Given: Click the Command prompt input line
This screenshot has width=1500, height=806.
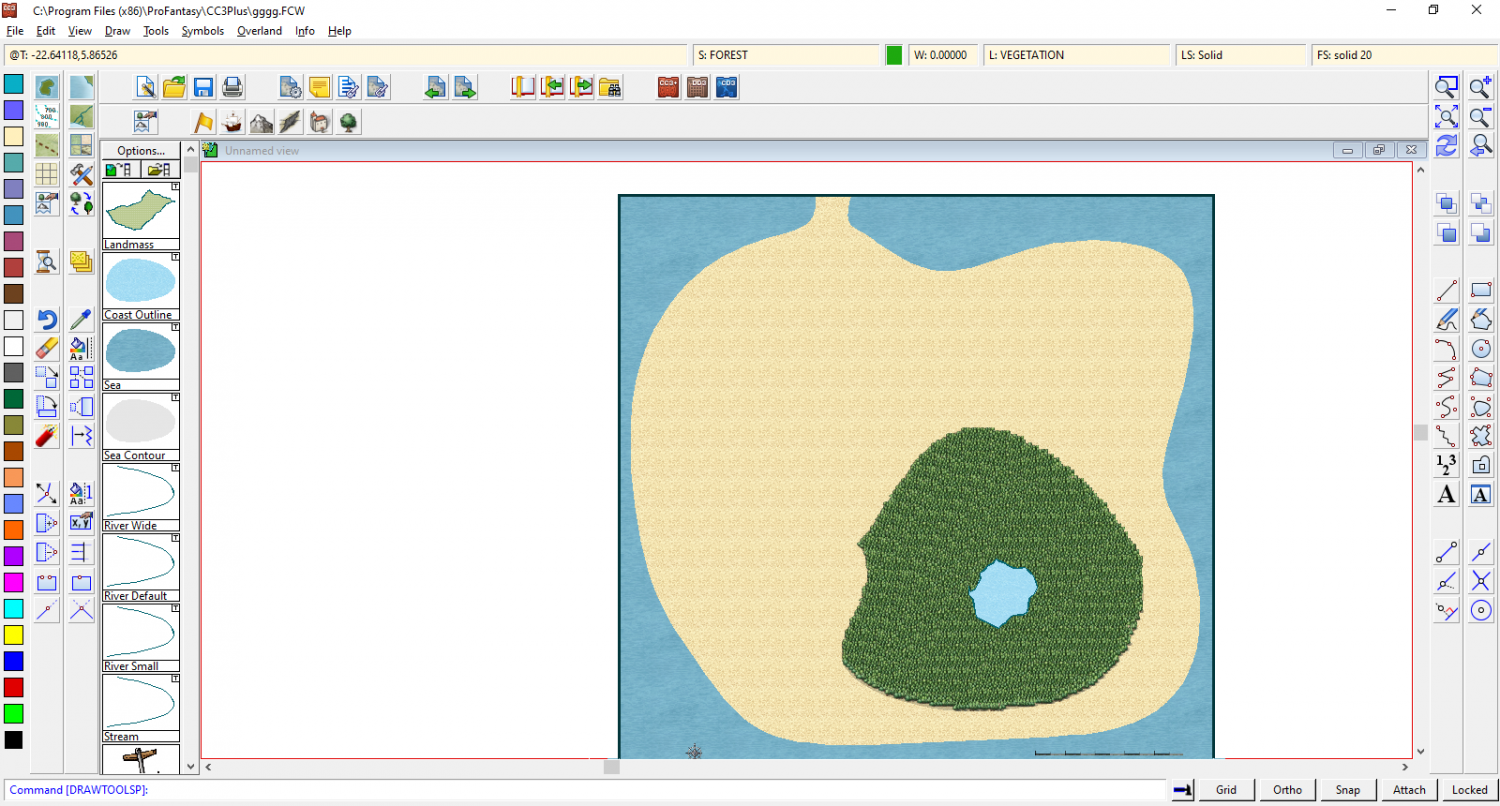Looking at the screenshot, I should pos(585,790).
